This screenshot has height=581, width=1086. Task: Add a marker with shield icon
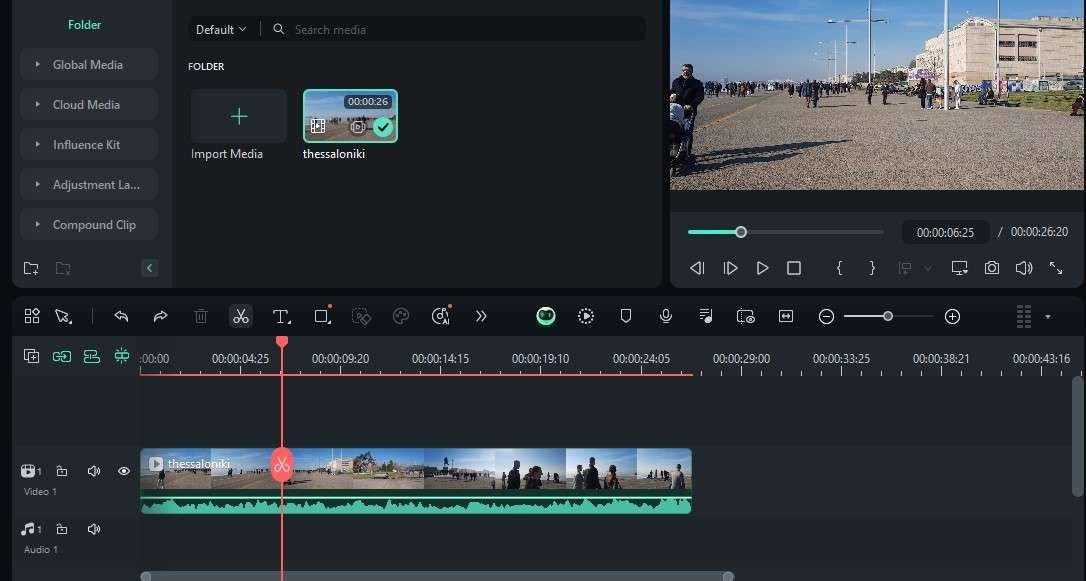[x=625, y=316]
